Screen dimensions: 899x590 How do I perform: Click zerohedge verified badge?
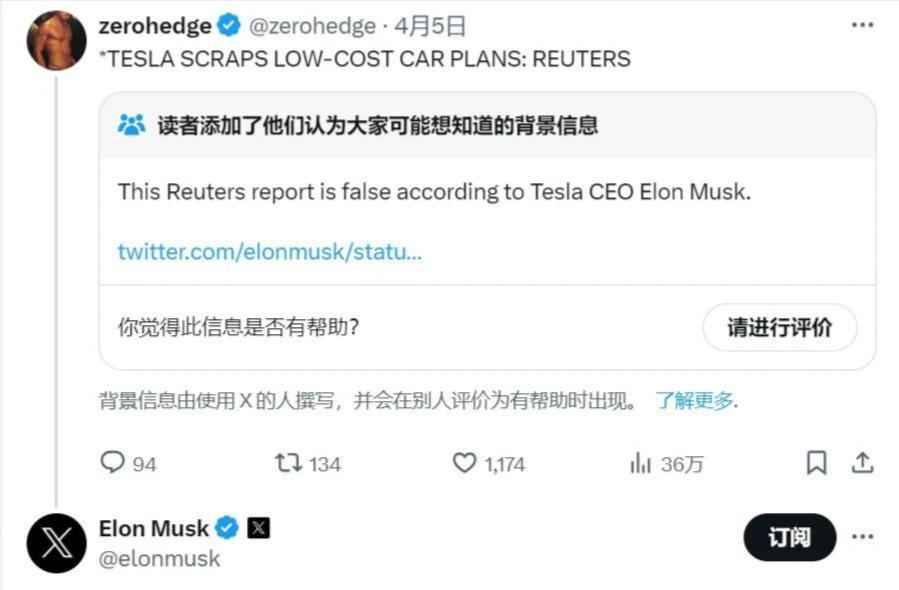click(x=229, y=26)
